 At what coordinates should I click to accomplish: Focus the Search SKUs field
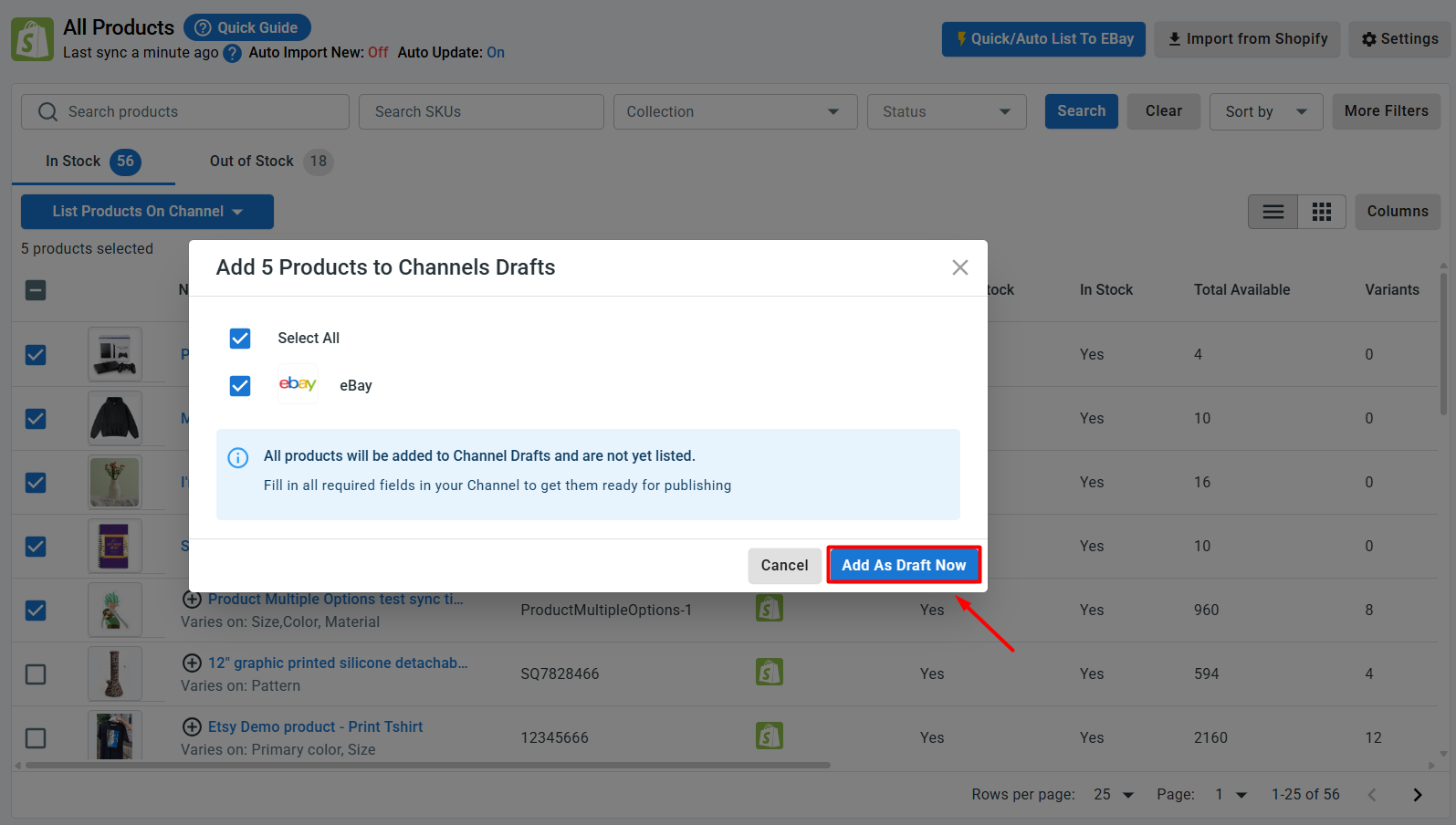pos(481,111)
